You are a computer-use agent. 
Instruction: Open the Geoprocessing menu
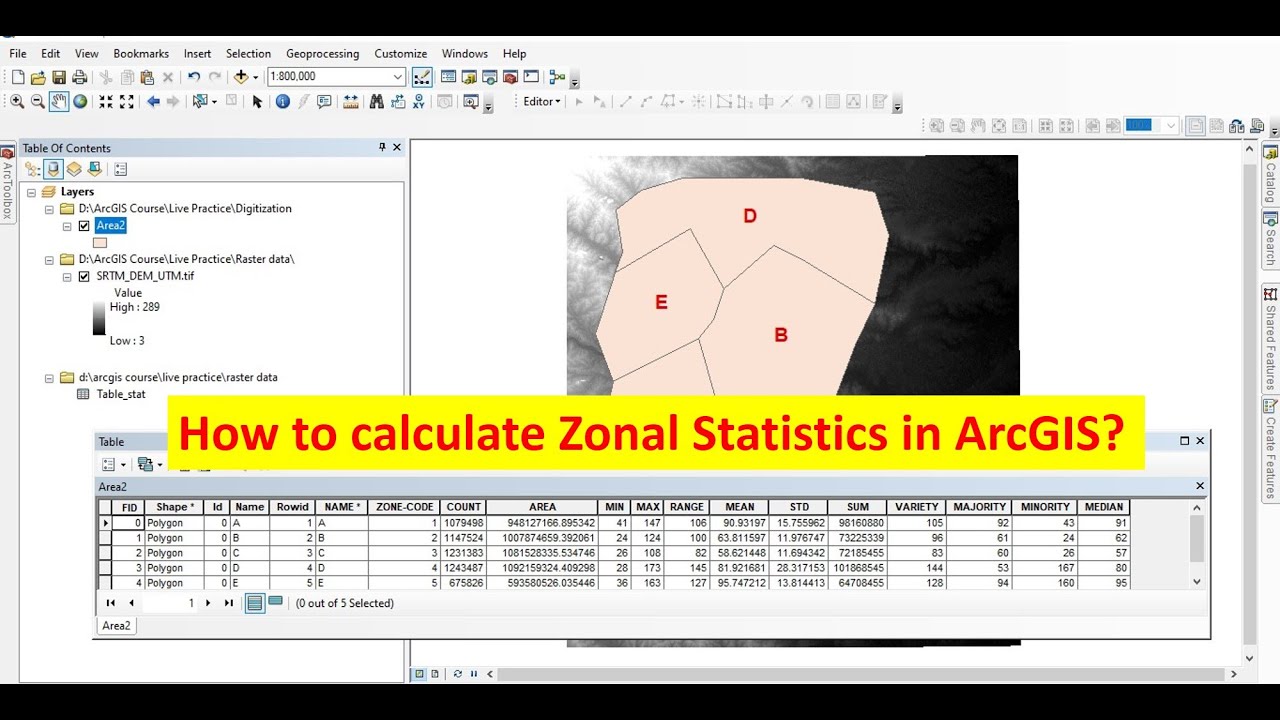click(x=322, y=54)
